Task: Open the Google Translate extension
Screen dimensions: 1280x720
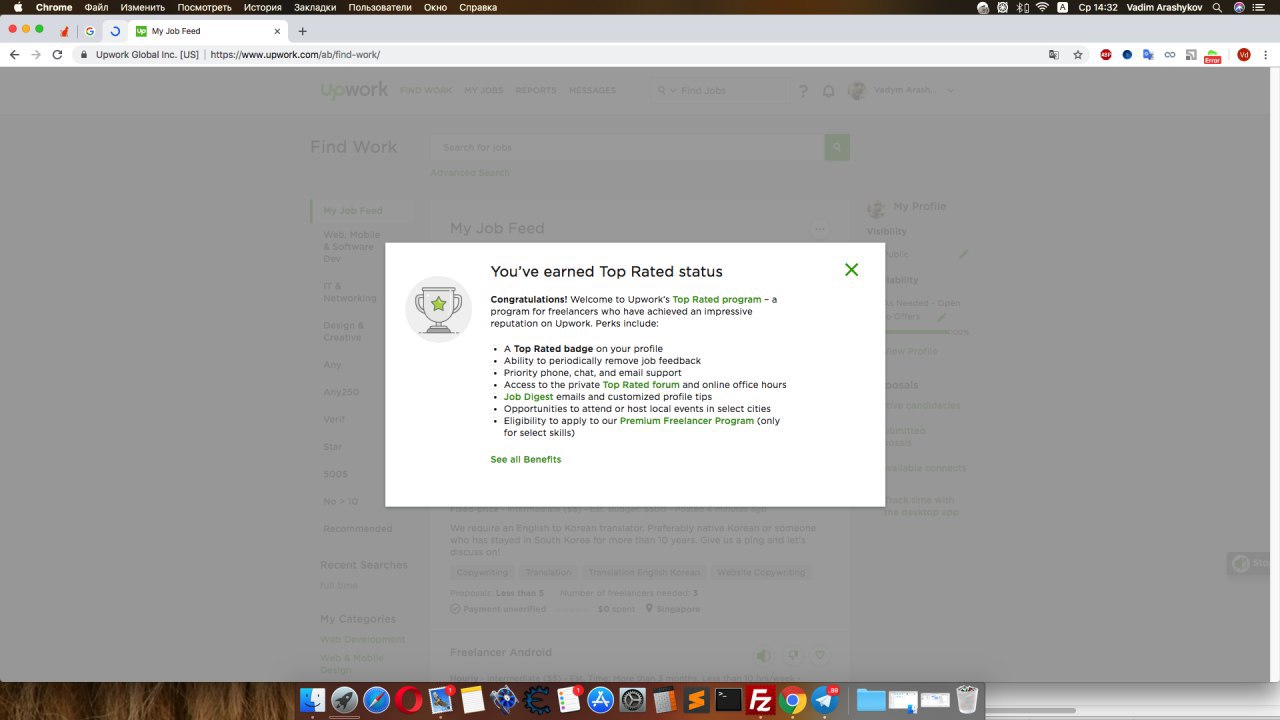Action: pyautogui.click(x=1148, y=55)
